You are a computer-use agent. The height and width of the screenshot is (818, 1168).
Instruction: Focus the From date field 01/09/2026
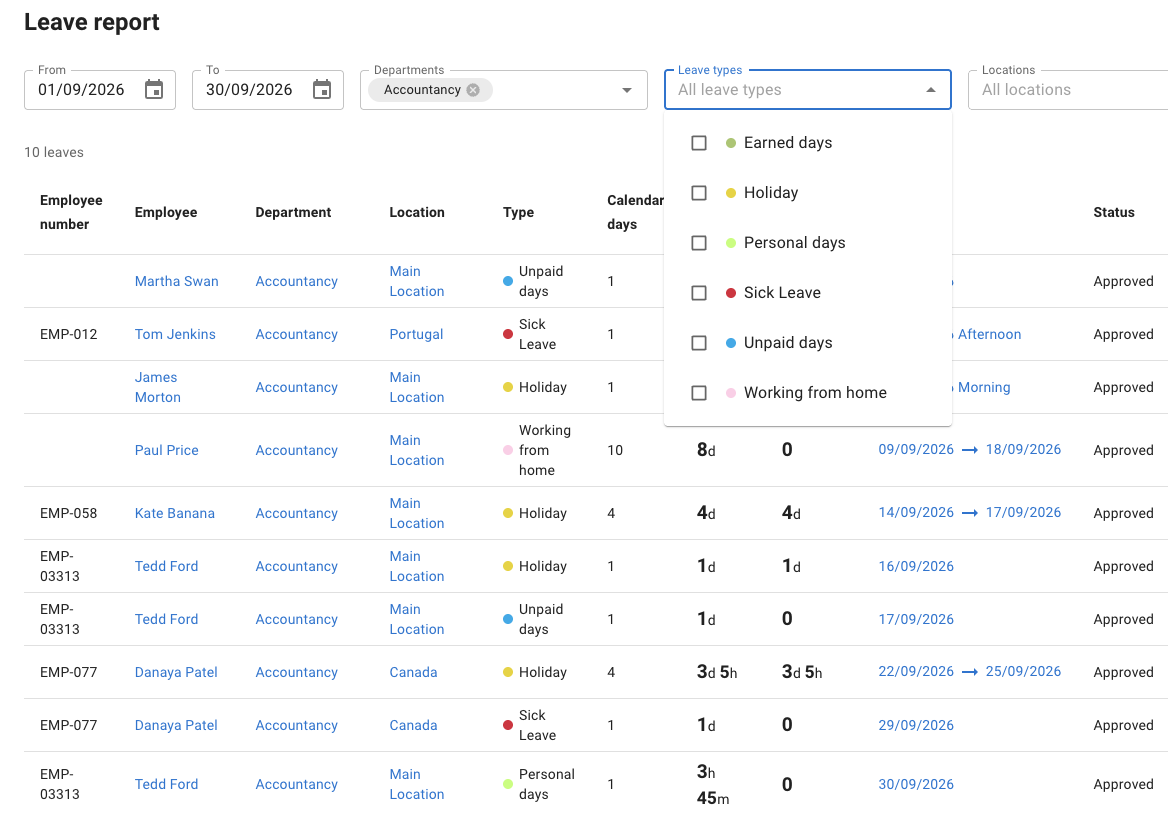pyautogui.click(x=81, y=89)
